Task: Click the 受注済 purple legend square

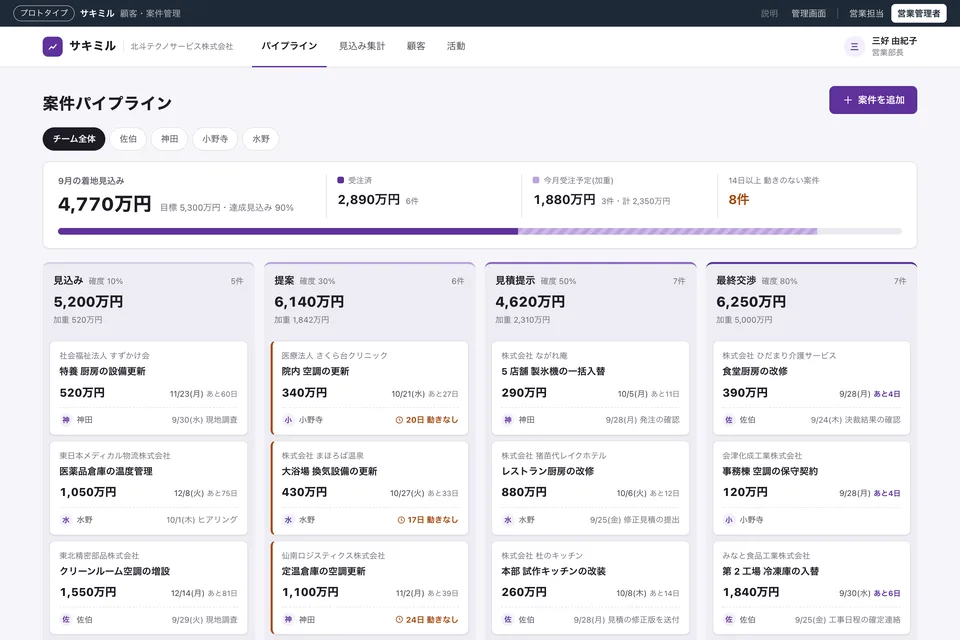Action: [x=340, y=180]
